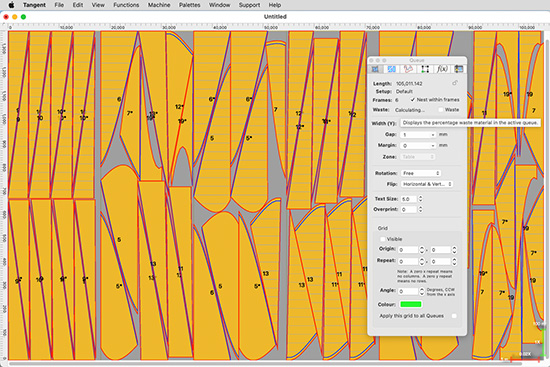
Task: Open the Machine menu
Action: coord(159,5)
